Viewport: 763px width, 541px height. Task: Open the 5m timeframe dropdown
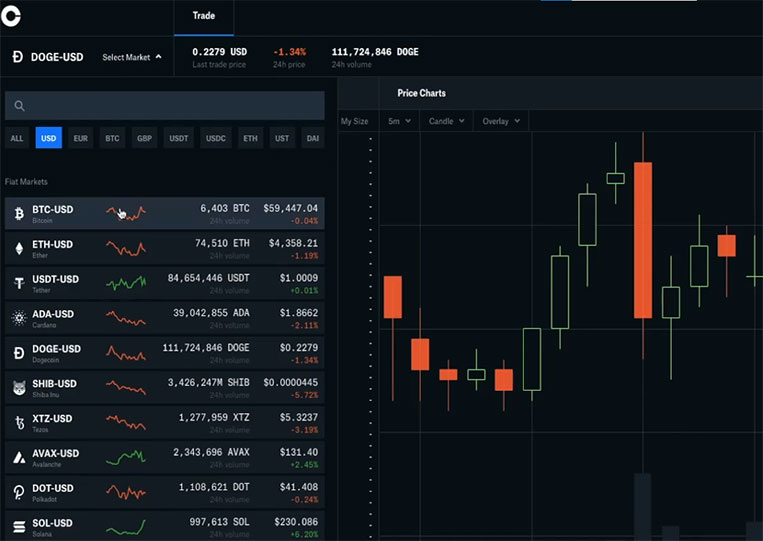click(399, 121)
